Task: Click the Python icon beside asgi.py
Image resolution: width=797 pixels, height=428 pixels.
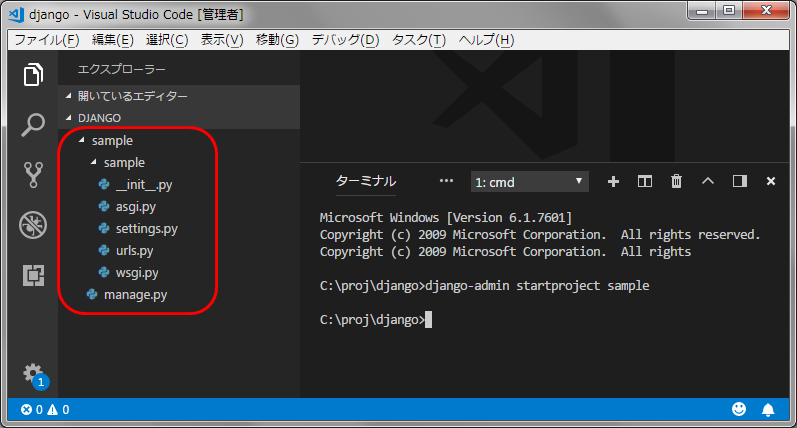Action: click(104, 206)
